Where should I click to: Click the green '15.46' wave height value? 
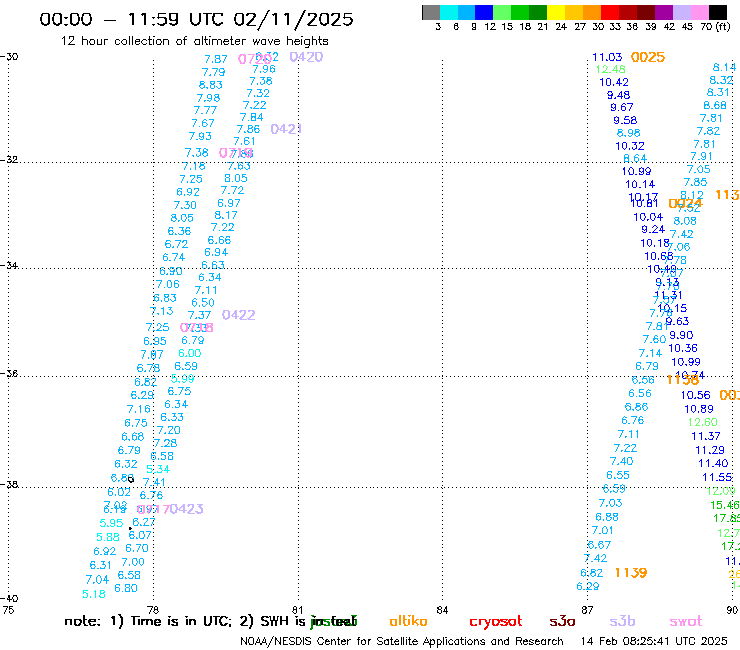point(724,505)
